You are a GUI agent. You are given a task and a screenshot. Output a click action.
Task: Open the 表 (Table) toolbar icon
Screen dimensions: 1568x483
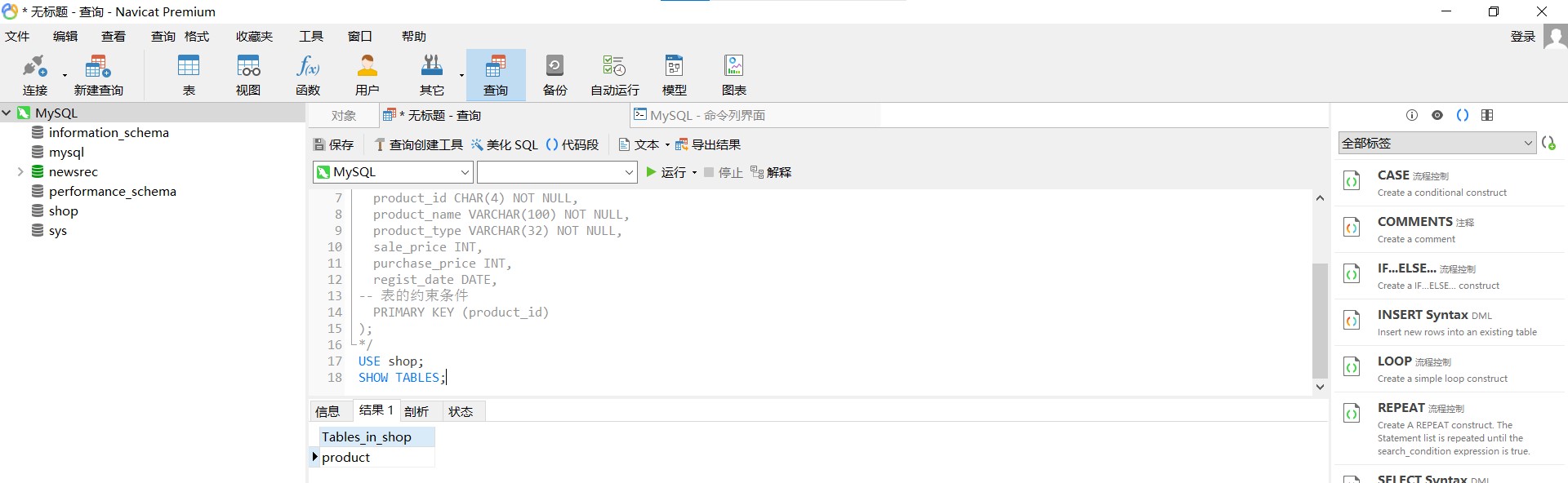point(189,75)
